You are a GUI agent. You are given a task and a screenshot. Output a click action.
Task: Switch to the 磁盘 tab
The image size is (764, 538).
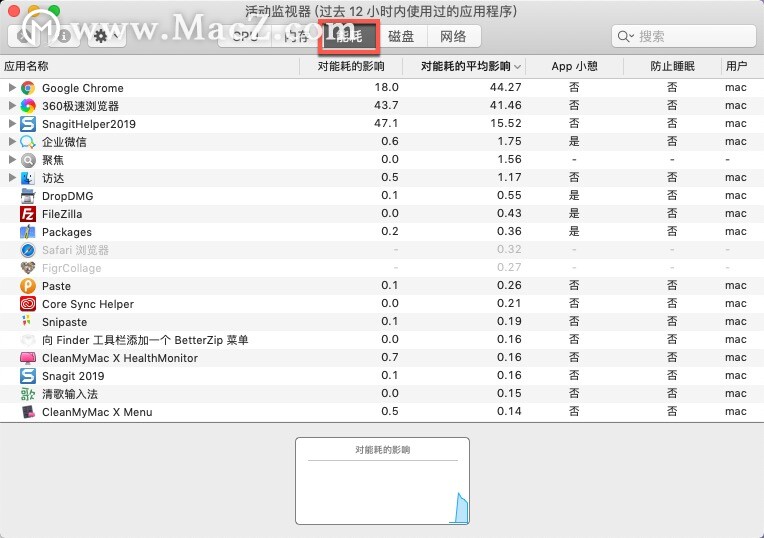pyautogui.click(x=401, y=36)
